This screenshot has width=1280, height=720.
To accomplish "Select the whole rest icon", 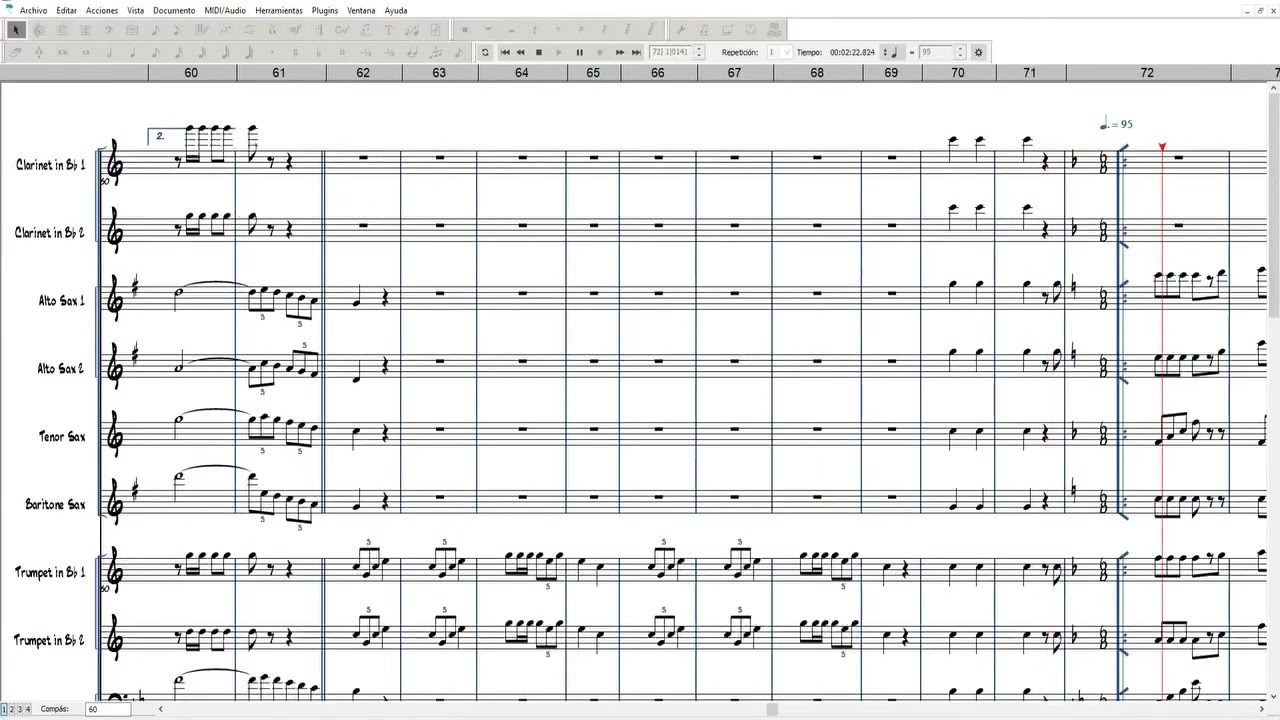I will (488, 30).
